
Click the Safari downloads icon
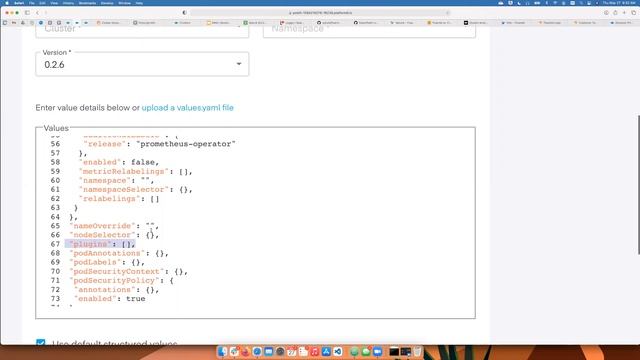[x=606, y=13]
